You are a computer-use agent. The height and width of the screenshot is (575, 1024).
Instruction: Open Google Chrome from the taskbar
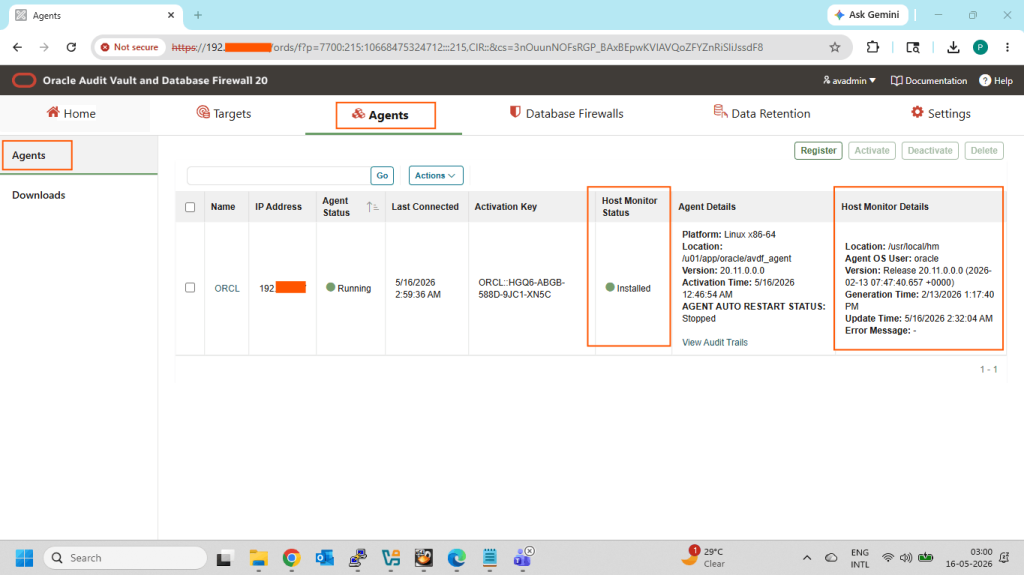[291, 558]
